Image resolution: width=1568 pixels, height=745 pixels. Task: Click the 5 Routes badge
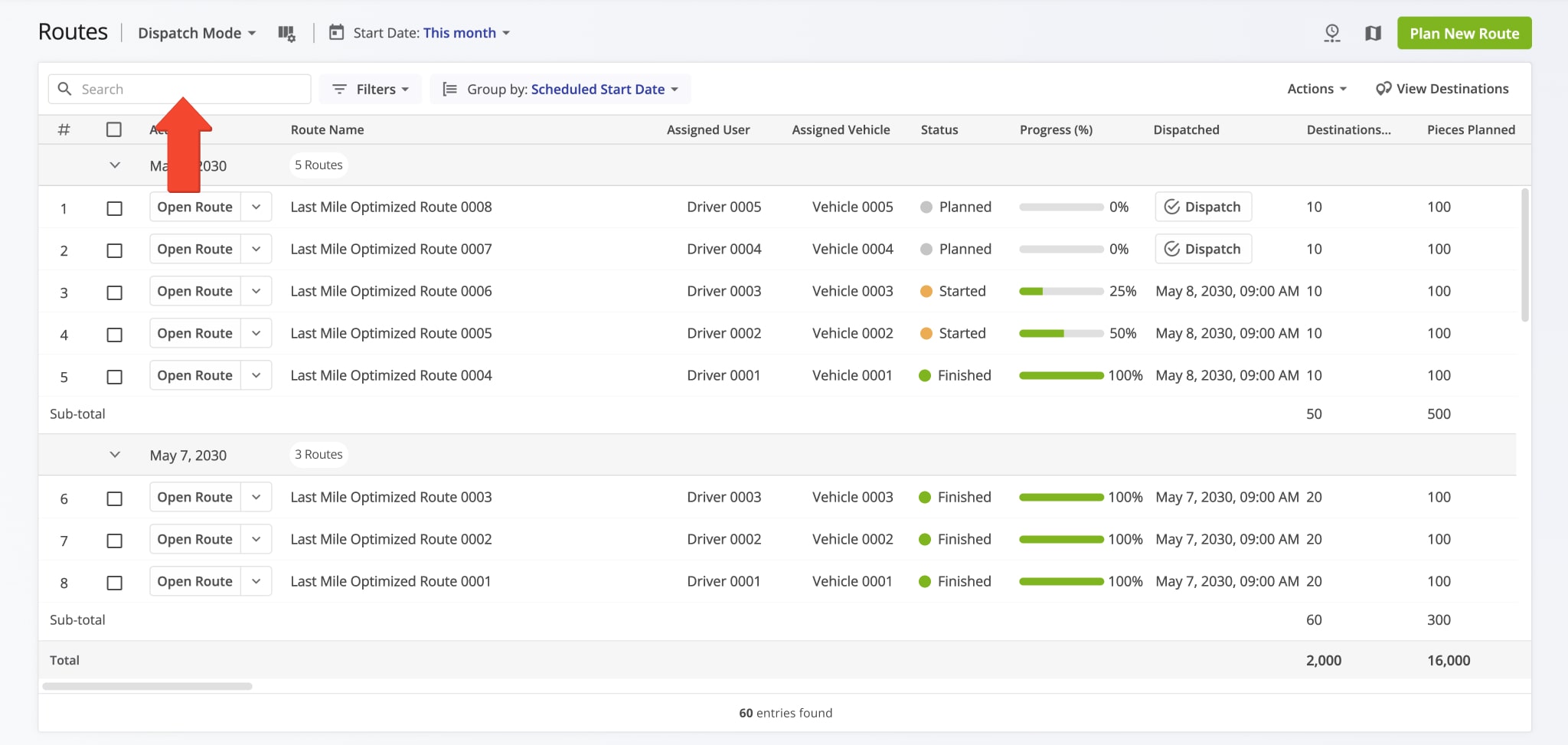(318, 165)
